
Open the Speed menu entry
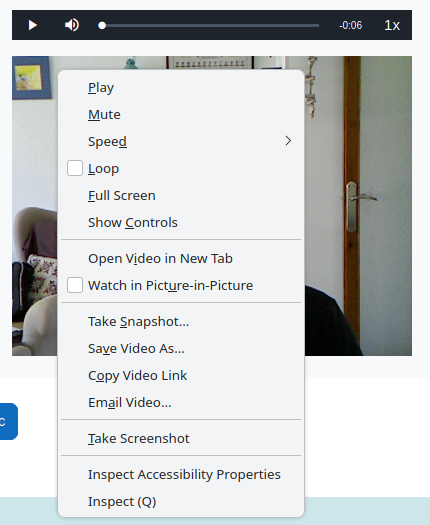point(181,141)
